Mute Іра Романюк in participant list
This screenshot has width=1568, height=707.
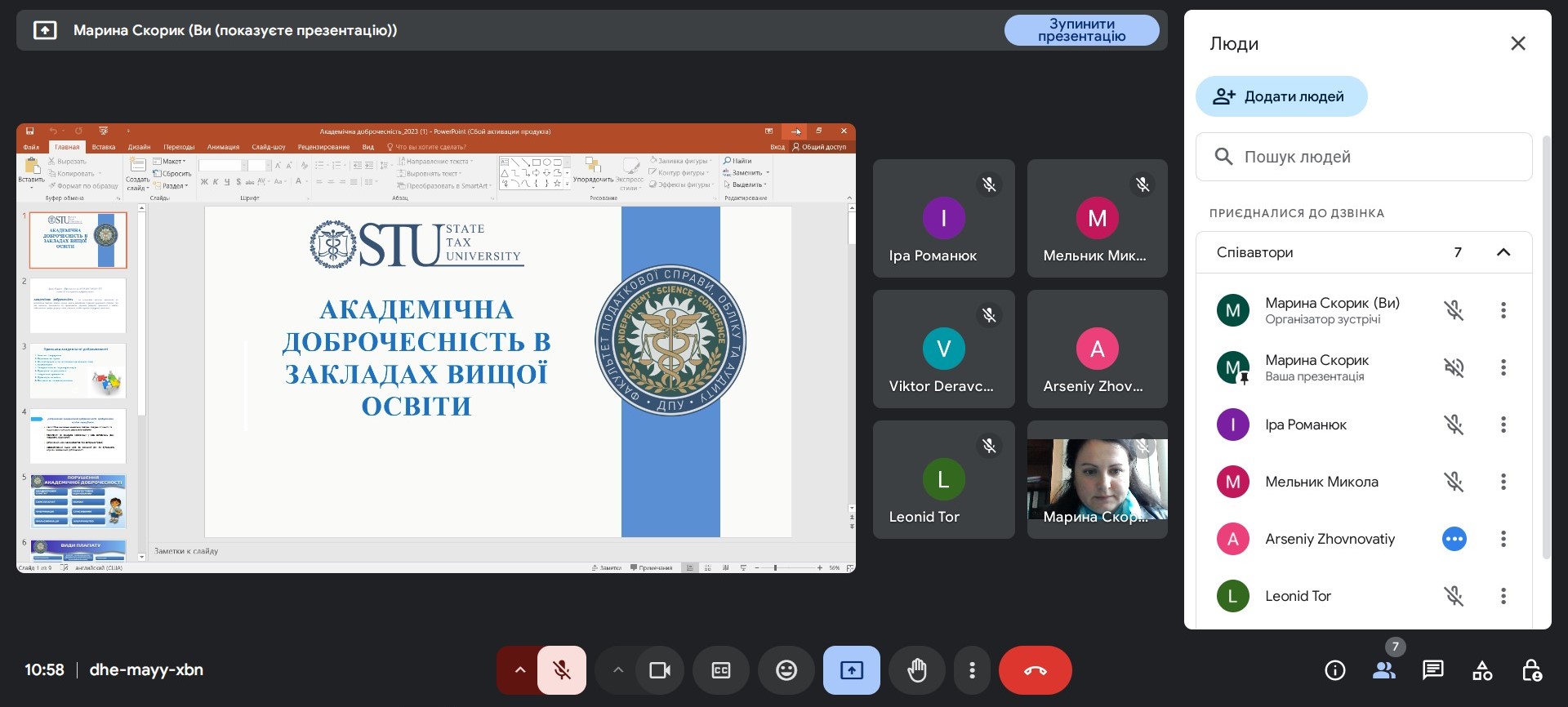click(1454, 425)
